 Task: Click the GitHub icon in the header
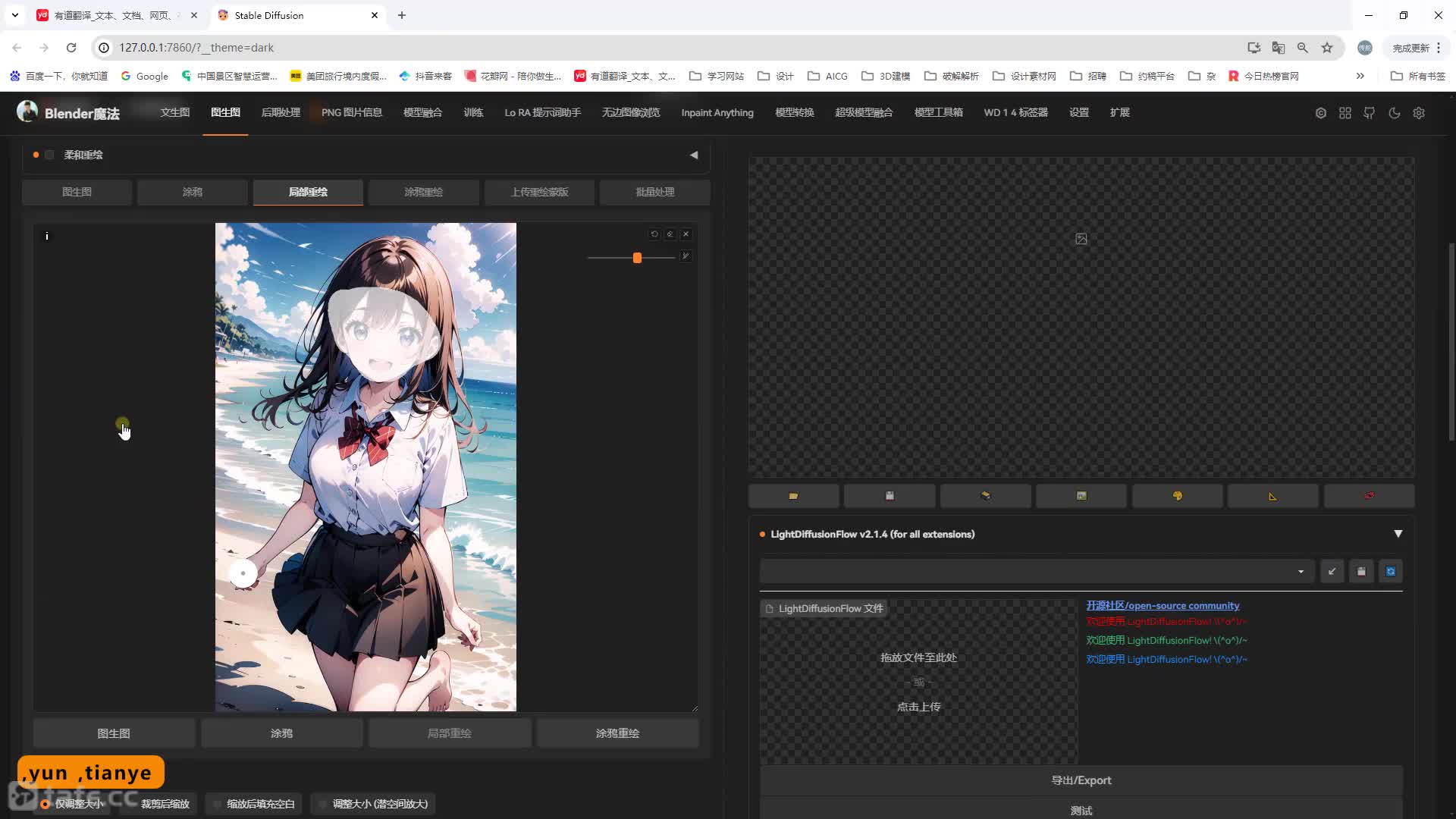click(x=1370, y=113)
